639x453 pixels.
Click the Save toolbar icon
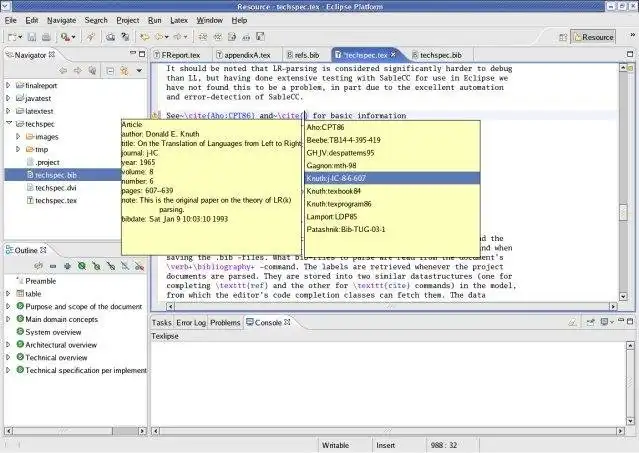[32, 37]
